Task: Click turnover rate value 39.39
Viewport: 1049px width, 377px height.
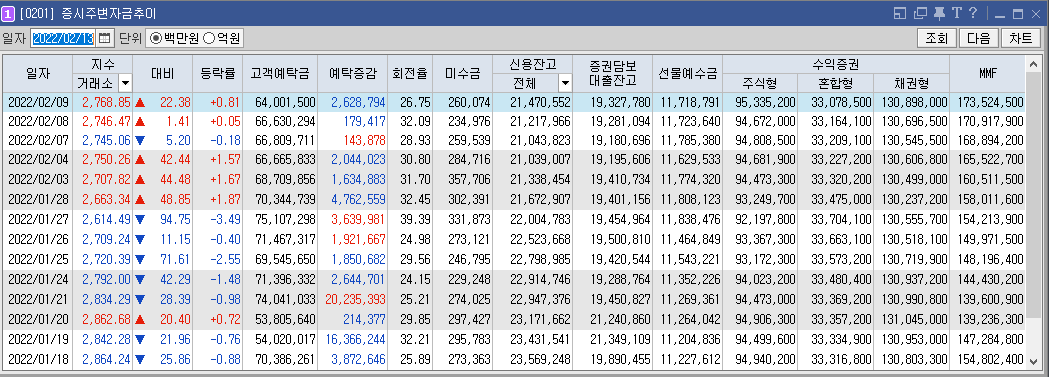Action: 415,219
